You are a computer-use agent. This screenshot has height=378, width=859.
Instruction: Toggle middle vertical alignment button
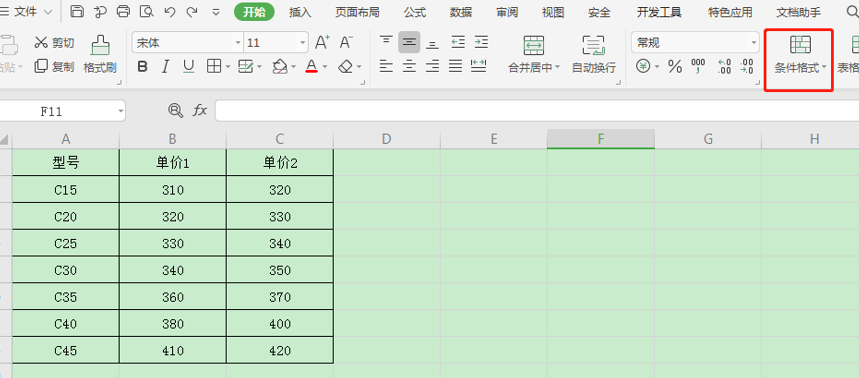point(409,42)
